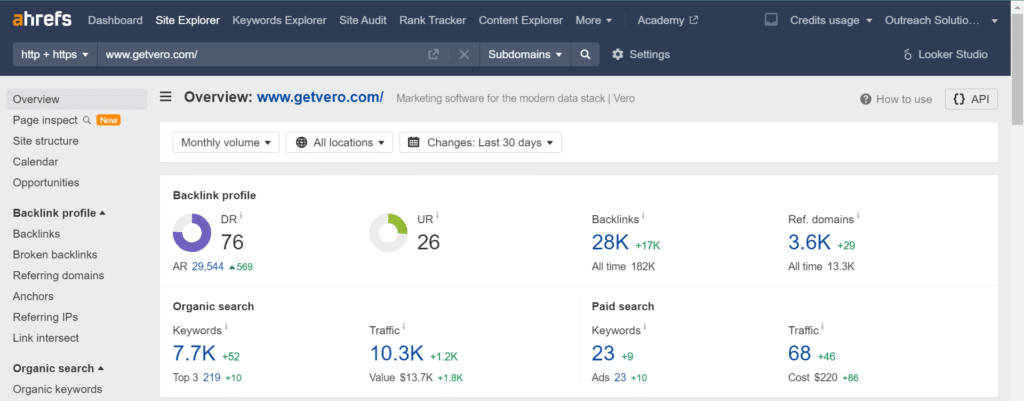The width and height of the screenshot is (1024, 401).
Task: Click the Paid Keywords info icon
Action: tap(644, 327)
